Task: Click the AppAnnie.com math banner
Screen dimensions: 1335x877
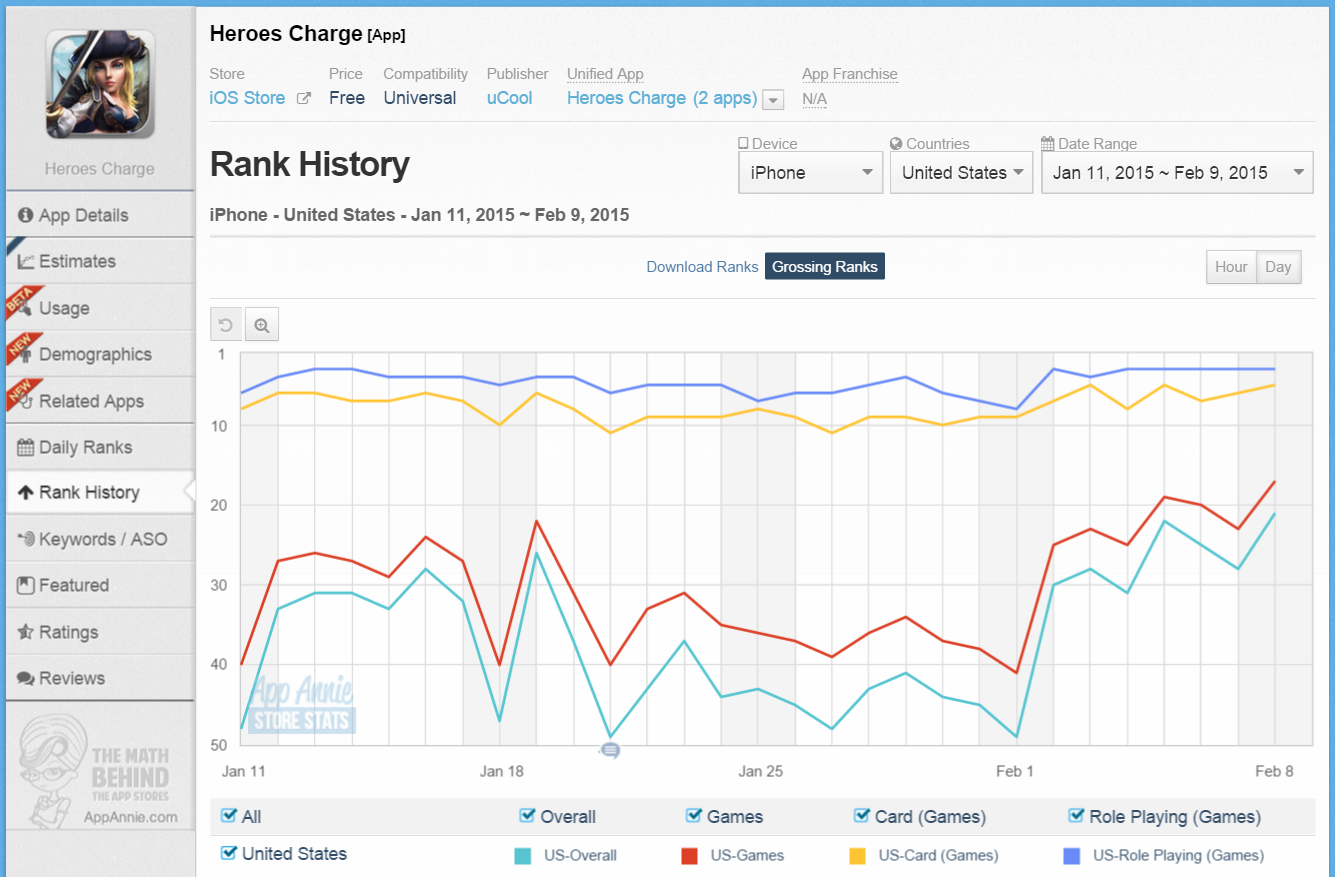Action: pyautogui.click(x=100, y=772)
